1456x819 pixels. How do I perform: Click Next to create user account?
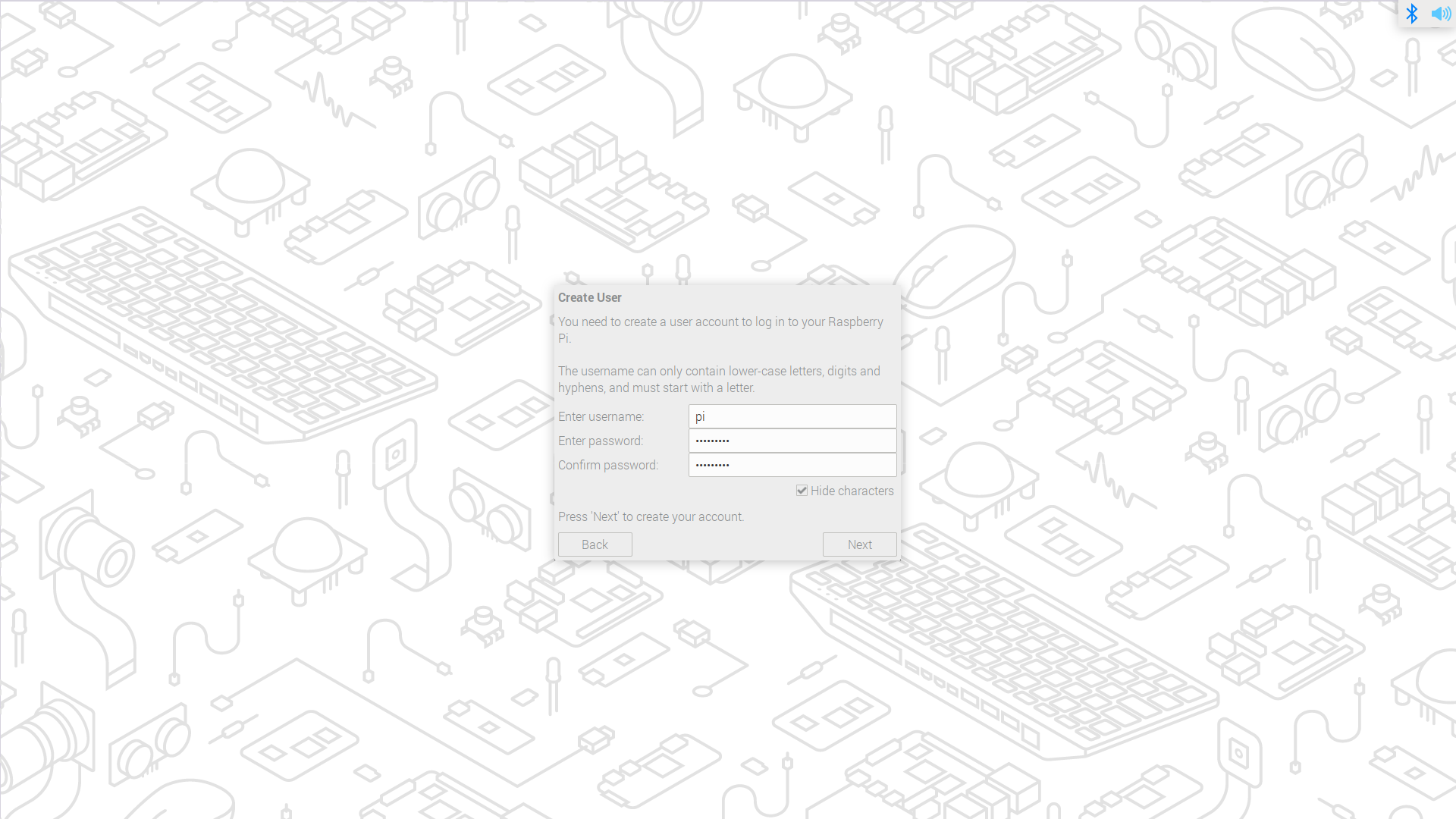coord(859,544)
